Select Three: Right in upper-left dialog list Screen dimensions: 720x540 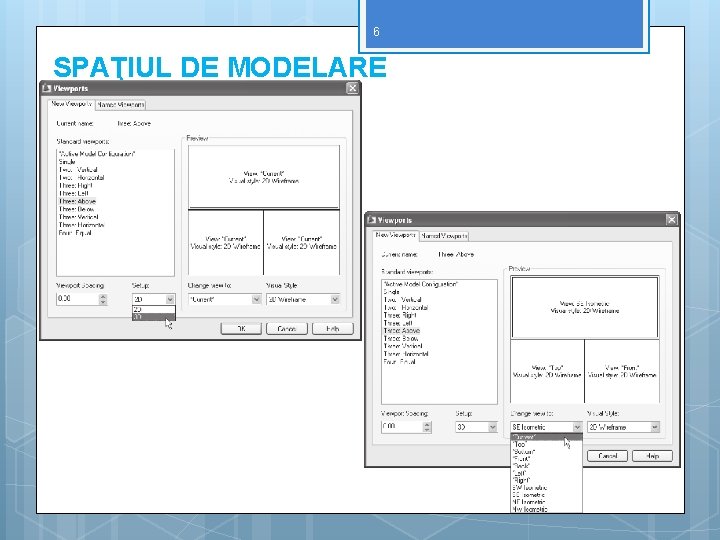click(x=75, y=186)
